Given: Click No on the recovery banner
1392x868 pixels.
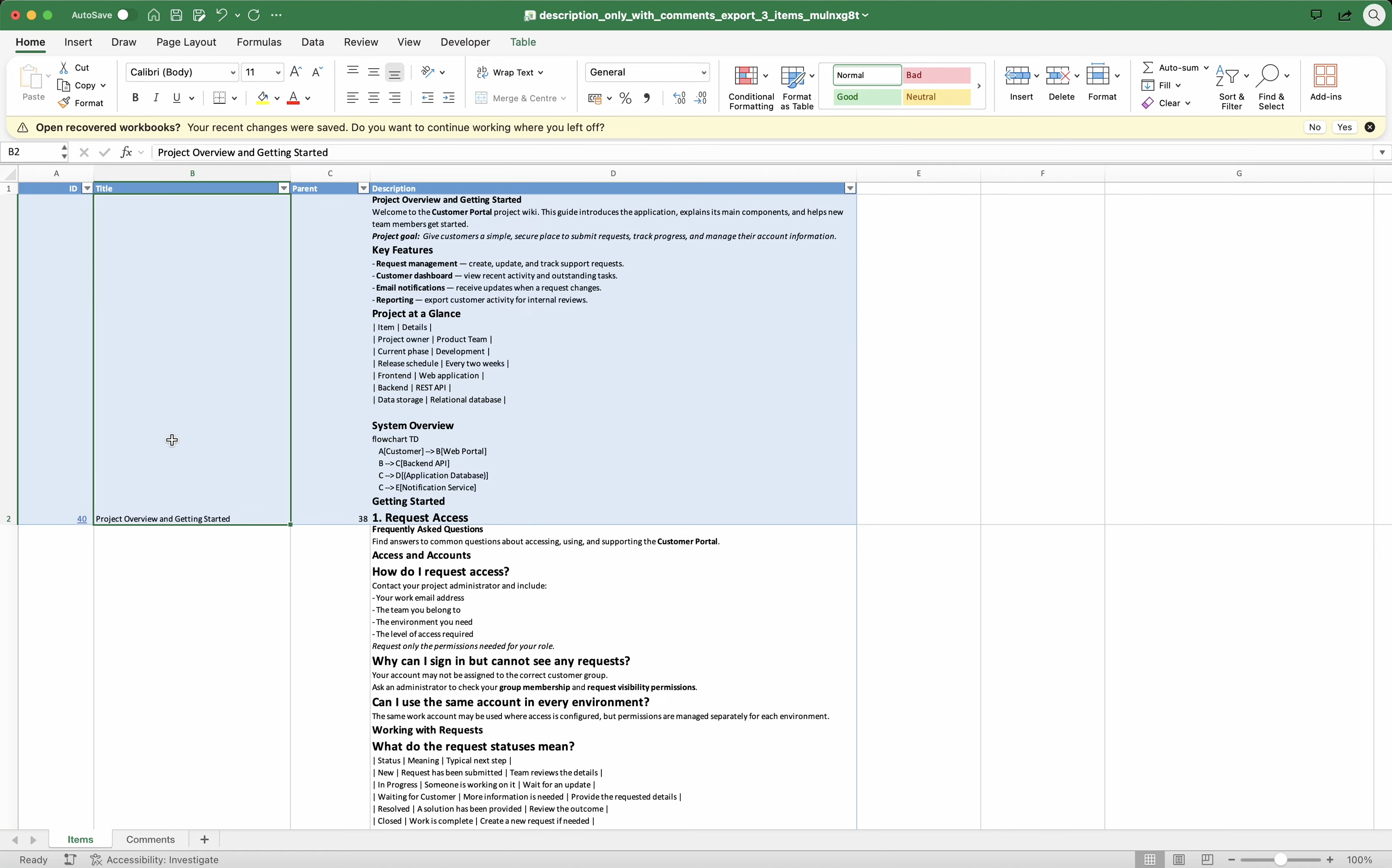Looking at the screenshot, I should coord(1315,127).
